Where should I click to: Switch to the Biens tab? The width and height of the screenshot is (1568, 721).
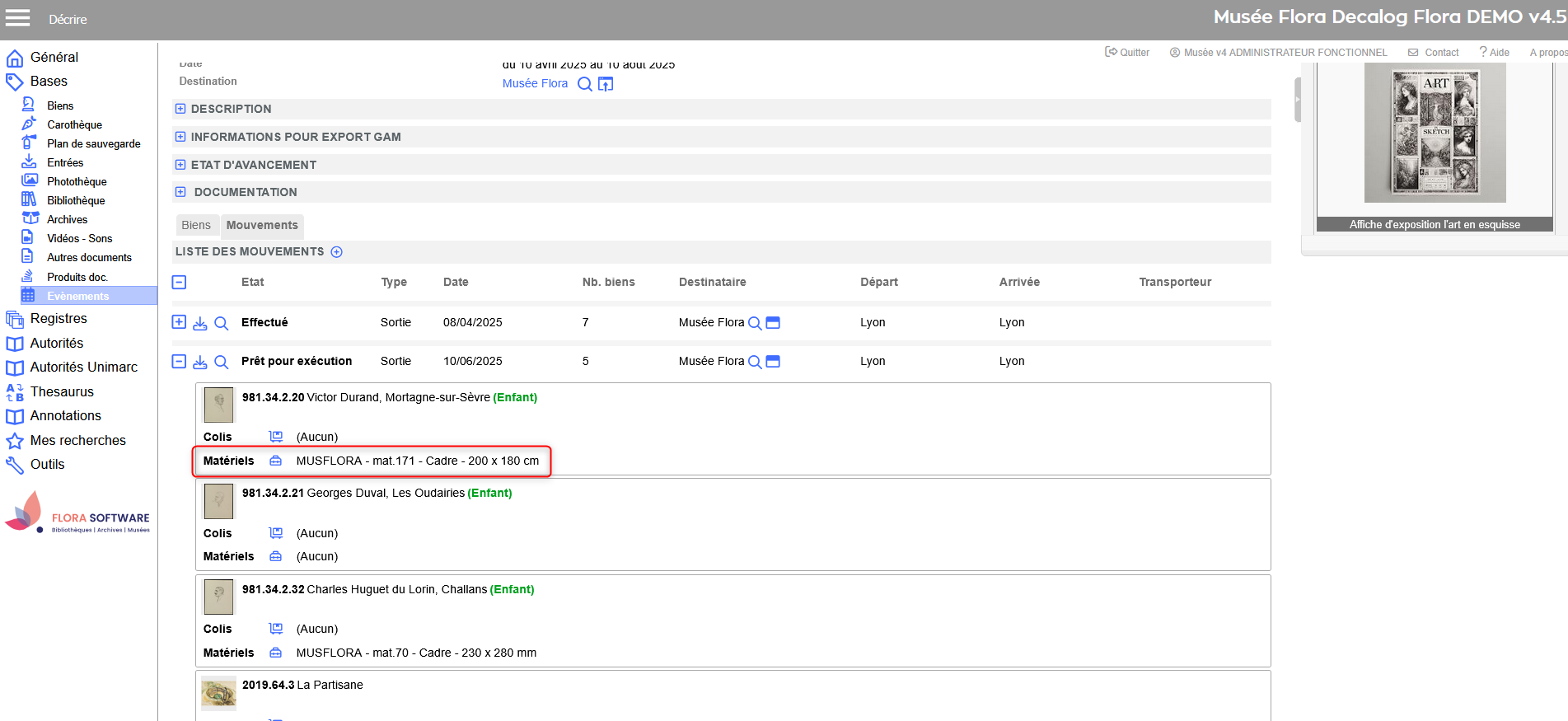pos(196,225)
